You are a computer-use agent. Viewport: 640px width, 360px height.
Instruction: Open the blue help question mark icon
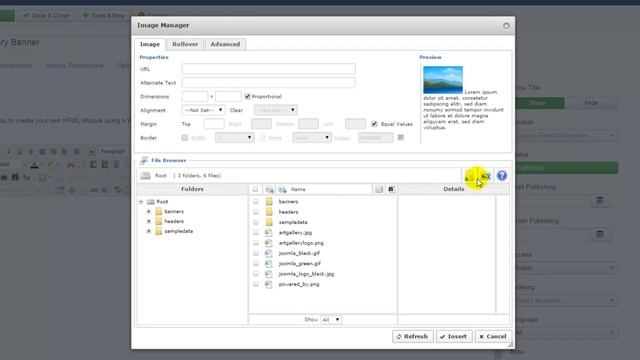(x=502, y=176)
